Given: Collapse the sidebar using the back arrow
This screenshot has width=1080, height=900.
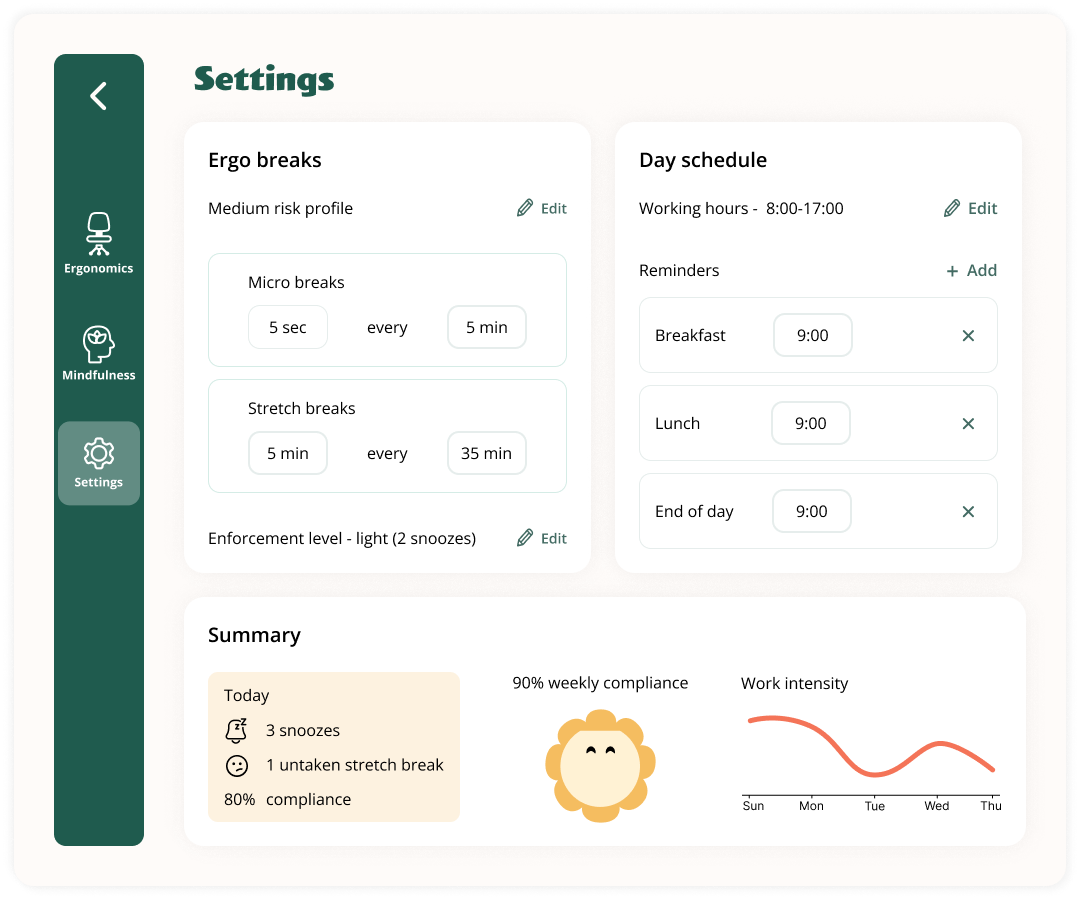Looking at the screenshot, I should [98, 96].
